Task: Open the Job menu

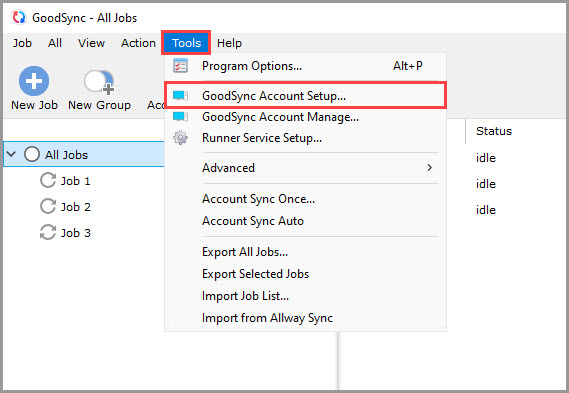Action: point(22,43)
